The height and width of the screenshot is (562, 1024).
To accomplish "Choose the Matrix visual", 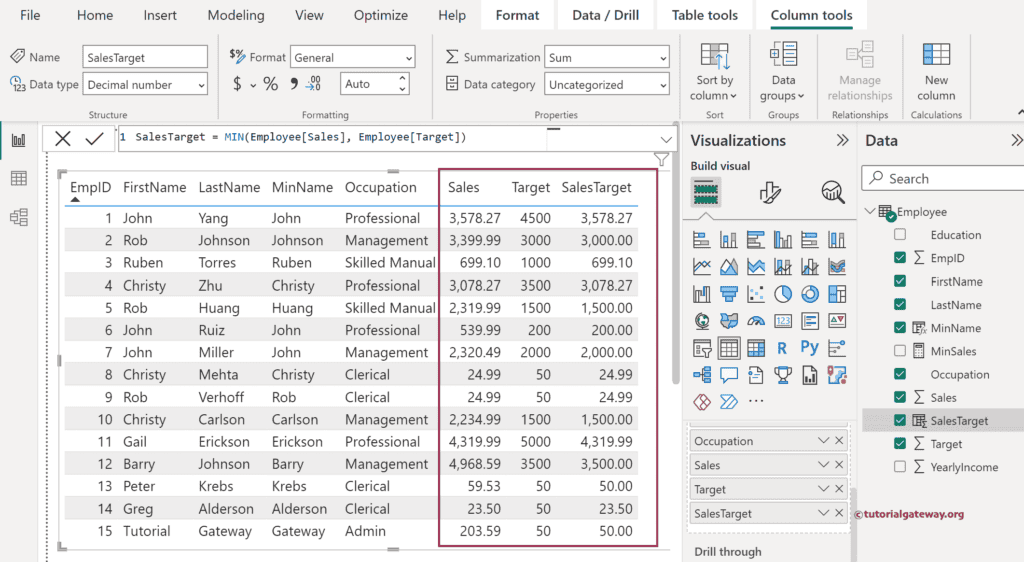I will pos(756,349).
